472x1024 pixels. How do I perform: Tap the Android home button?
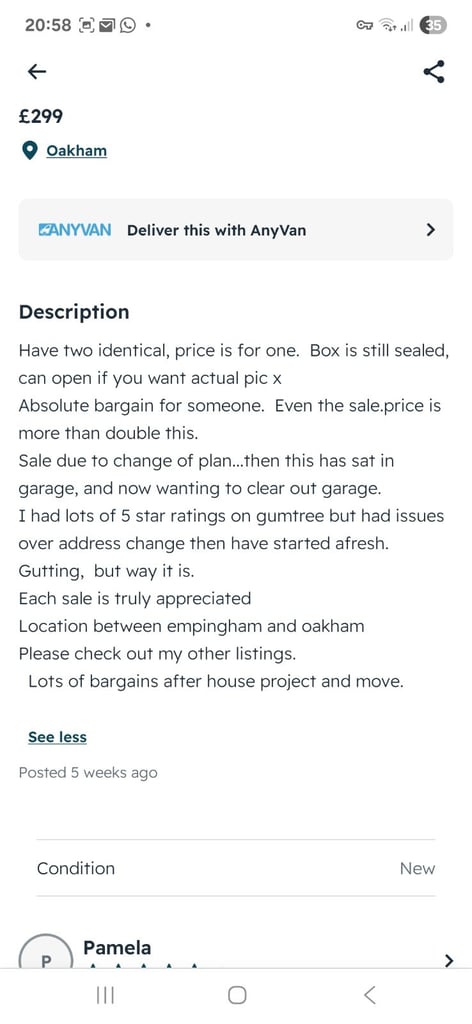click(237, 995)
